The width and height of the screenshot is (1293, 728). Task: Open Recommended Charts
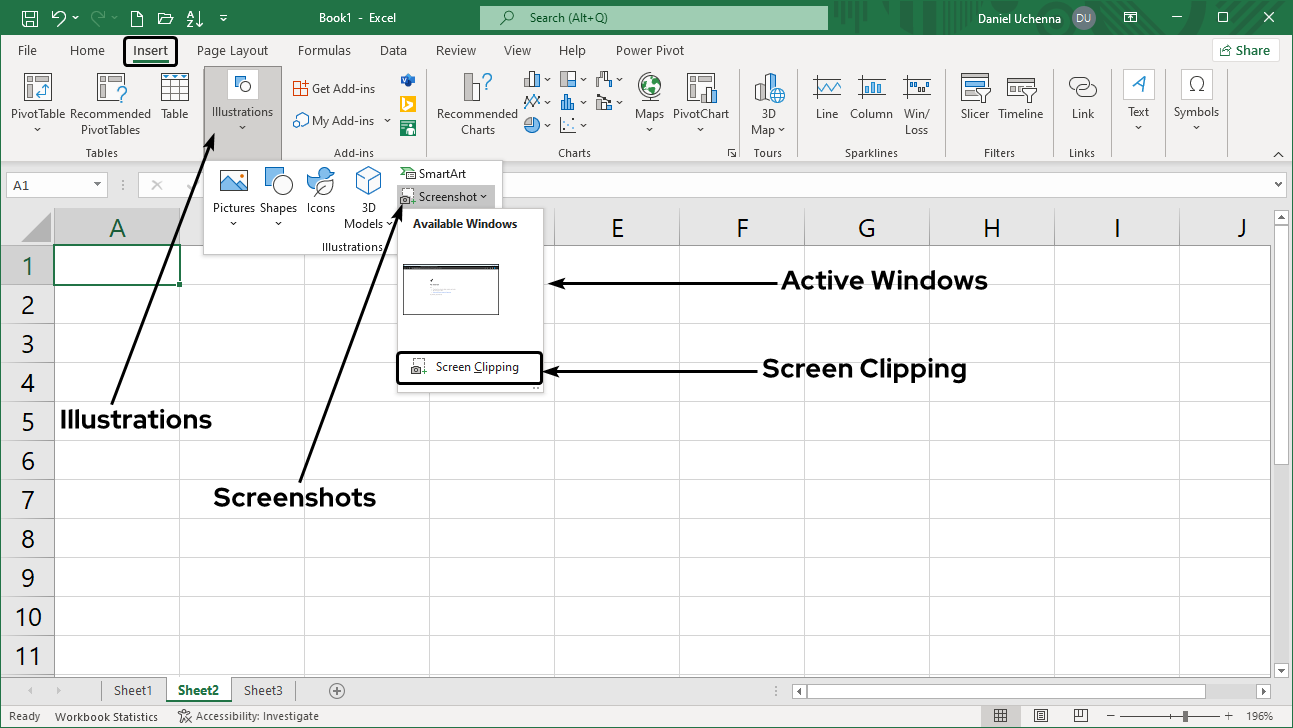[477, 102]
